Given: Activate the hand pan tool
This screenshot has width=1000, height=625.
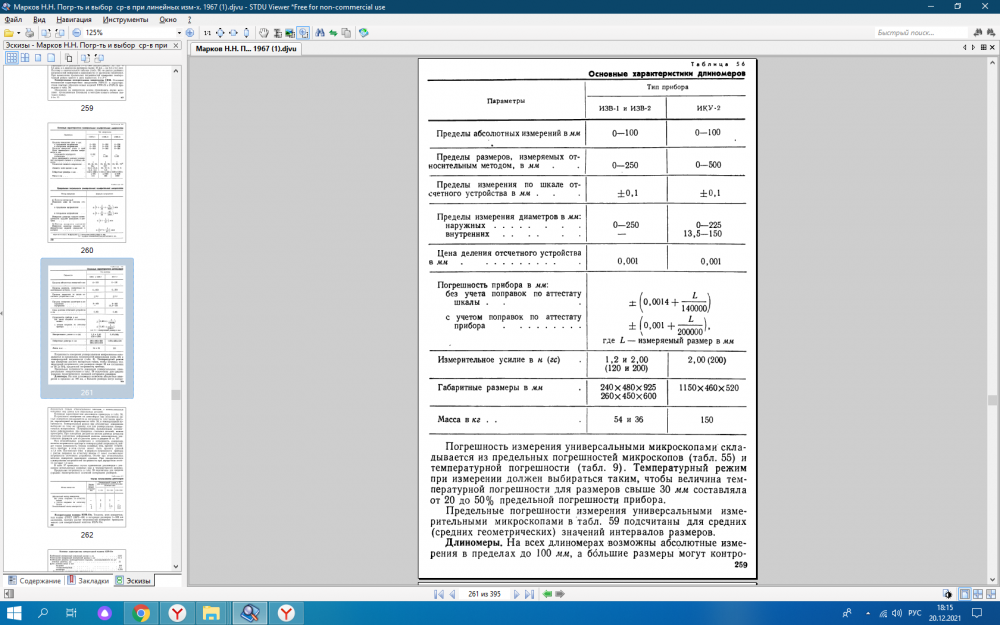Looking at the screenshot, I should pyautogui.click(x=264, y=35).
